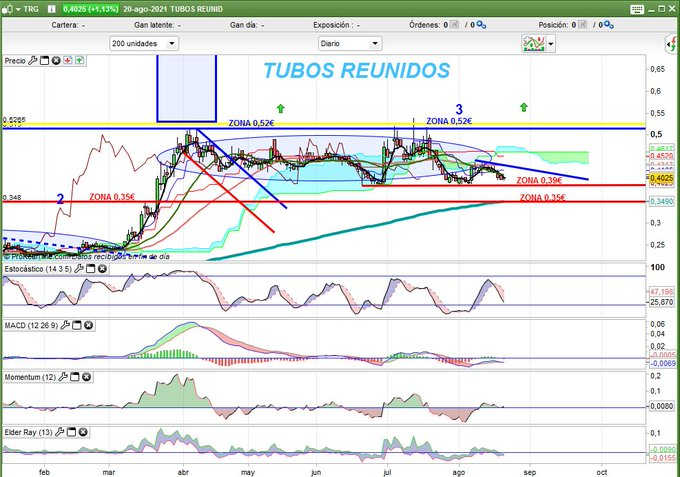Open the Órdenes settings gears icon

(x=481, y=25)
